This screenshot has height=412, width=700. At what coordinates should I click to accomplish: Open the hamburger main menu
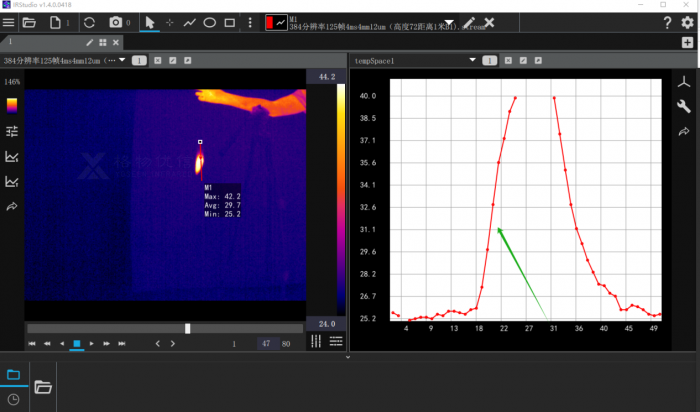[x=9, y=22]
